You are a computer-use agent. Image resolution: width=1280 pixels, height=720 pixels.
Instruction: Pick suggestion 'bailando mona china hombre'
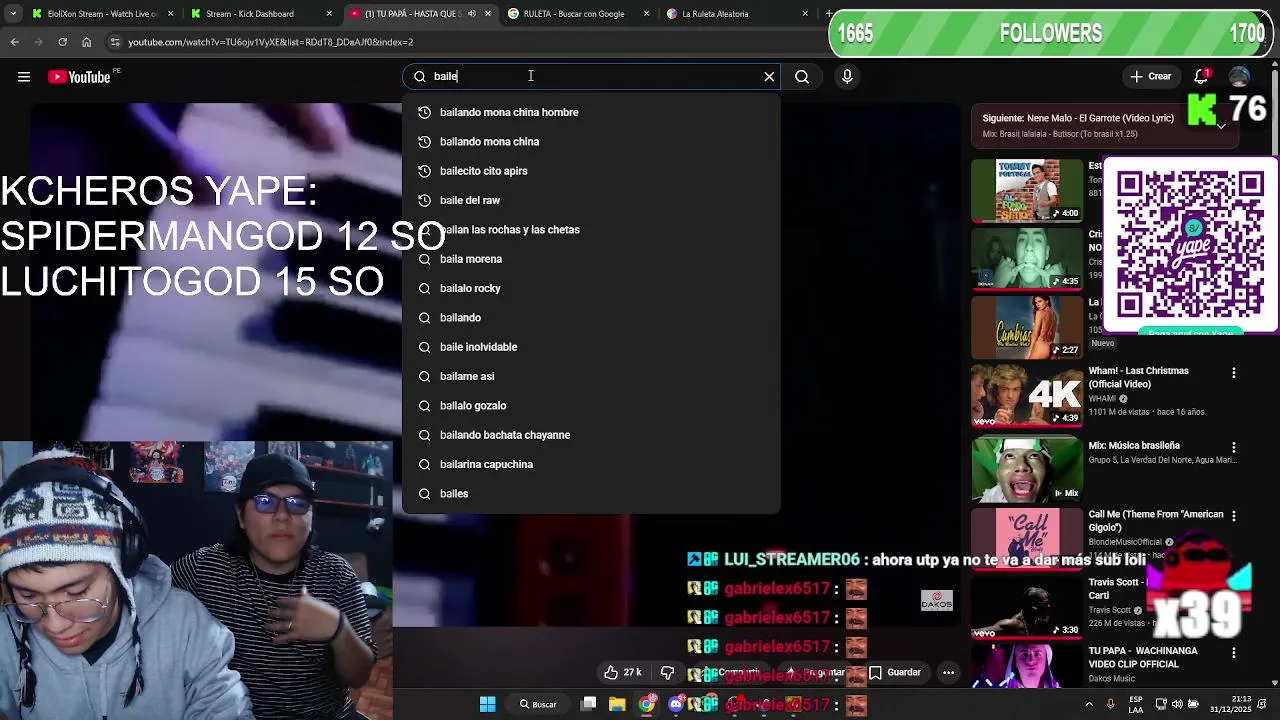pos(591,112)
